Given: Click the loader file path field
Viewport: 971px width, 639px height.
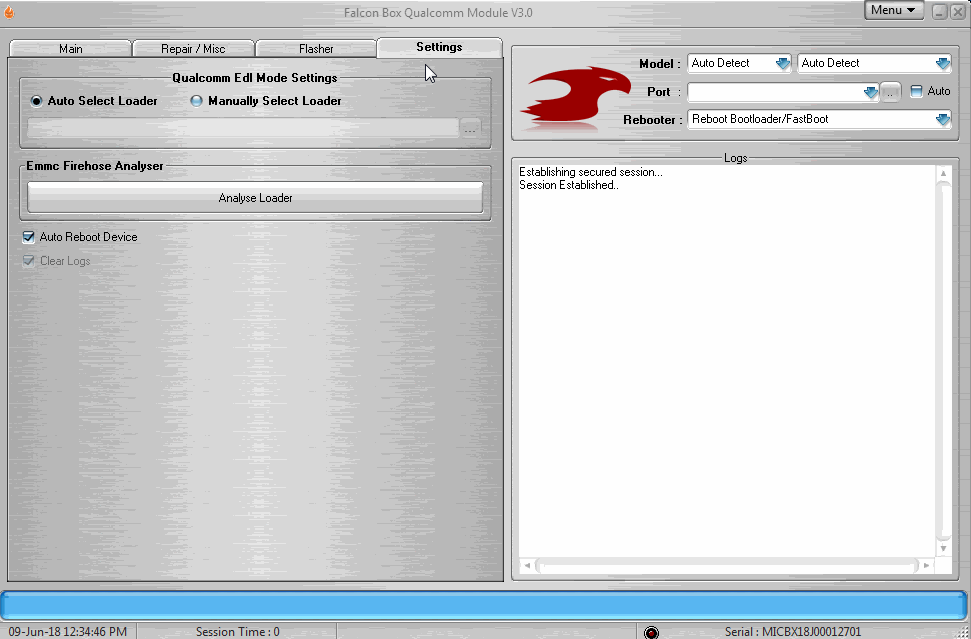Looking at the screenshot, I should coord(243,128).
